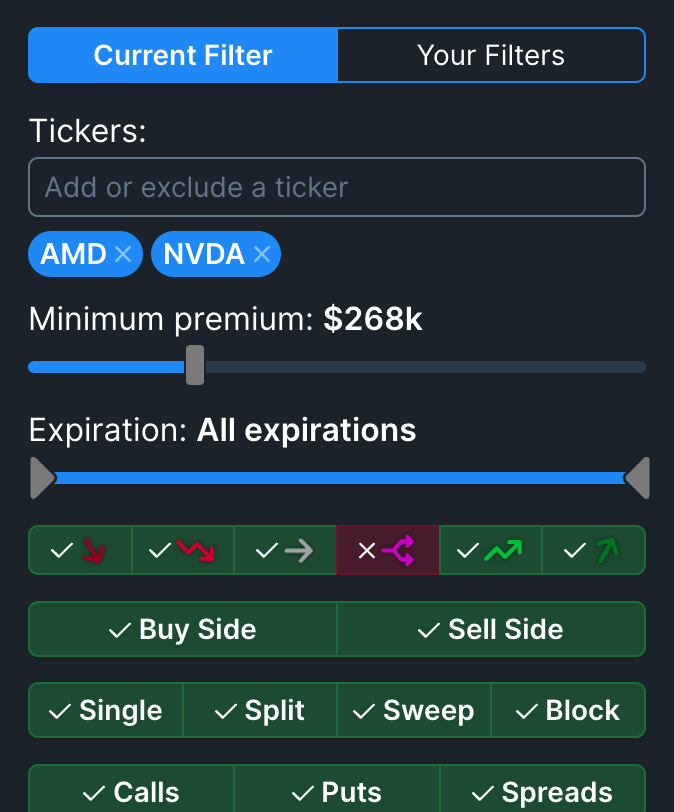Toggle the Buy Side filter

[182, 629]
